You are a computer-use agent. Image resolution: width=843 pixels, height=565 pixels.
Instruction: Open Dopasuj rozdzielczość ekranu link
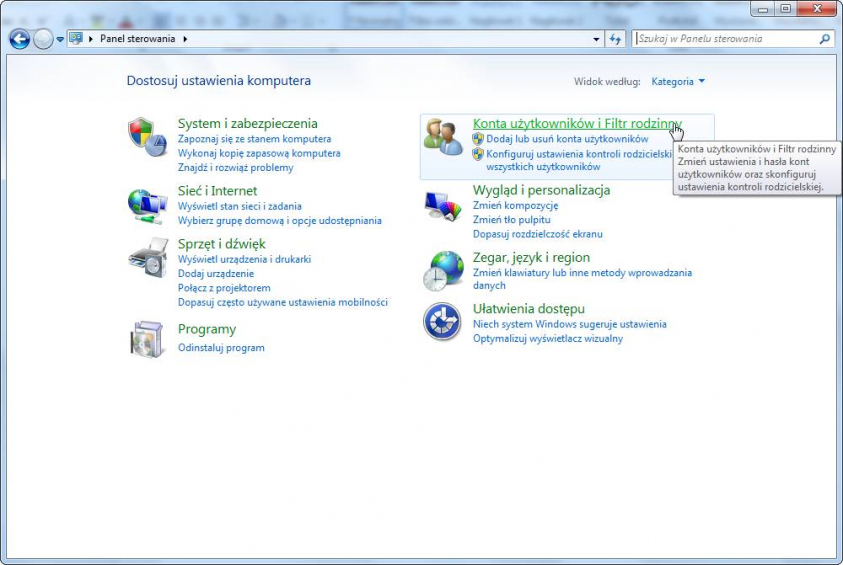(537, 234)
